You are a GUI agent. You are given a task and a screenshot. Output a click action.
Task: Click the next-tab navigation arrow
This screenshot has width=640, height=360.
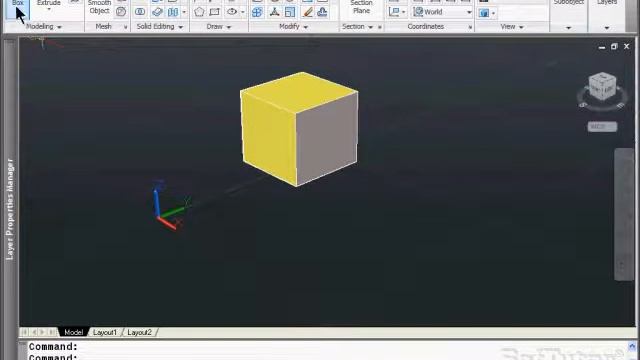pyautogui.click(x=42, y=332)
